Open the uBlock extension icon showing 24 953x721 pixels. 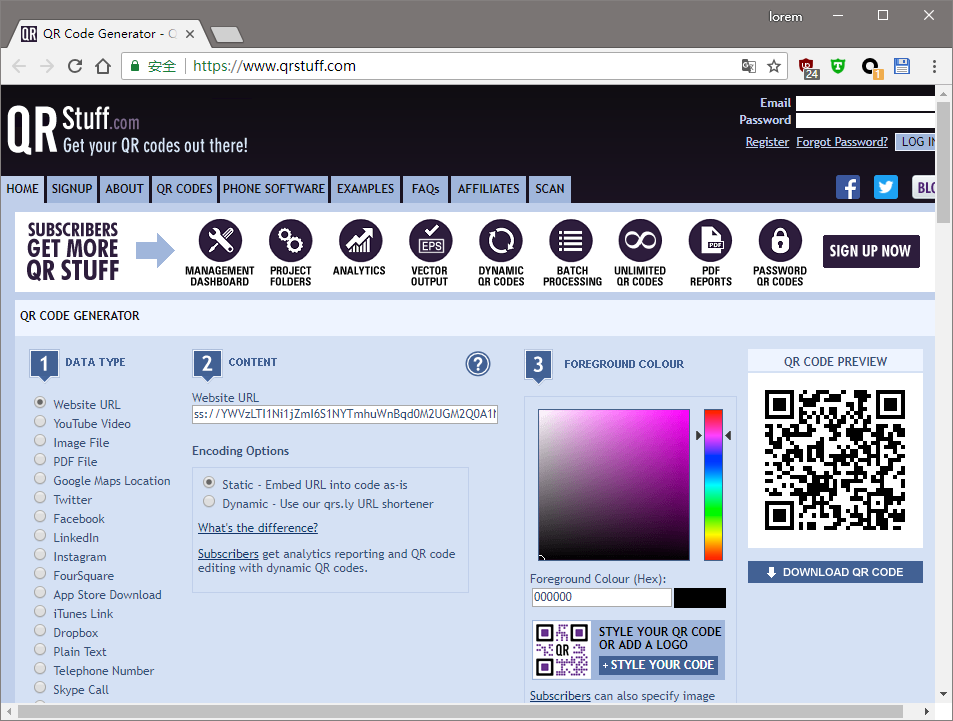pyautogui.click(x=808, y=67)
